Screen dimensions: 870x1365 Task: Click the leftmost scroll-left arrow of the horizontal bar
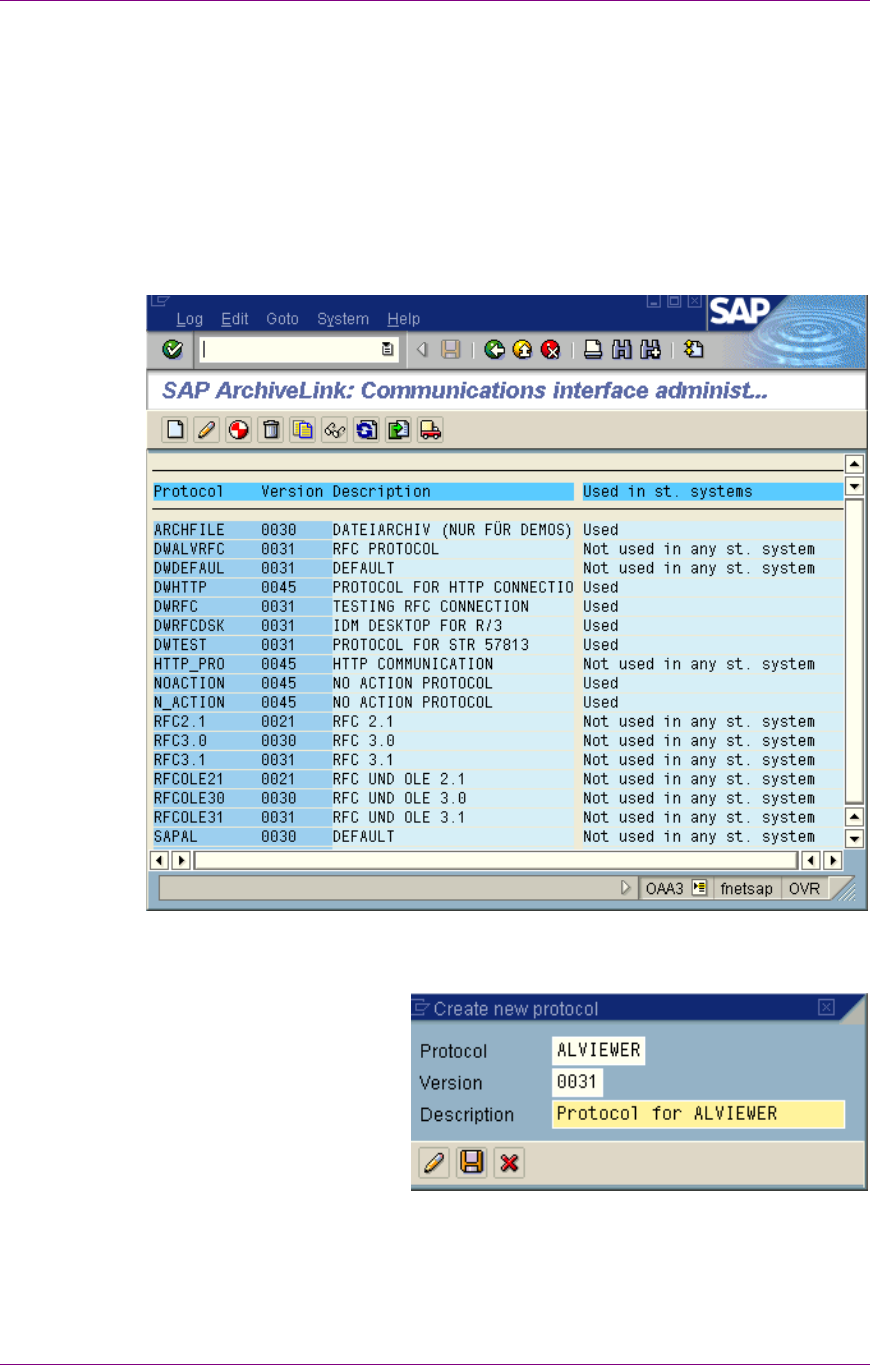(x=158, y=859)
